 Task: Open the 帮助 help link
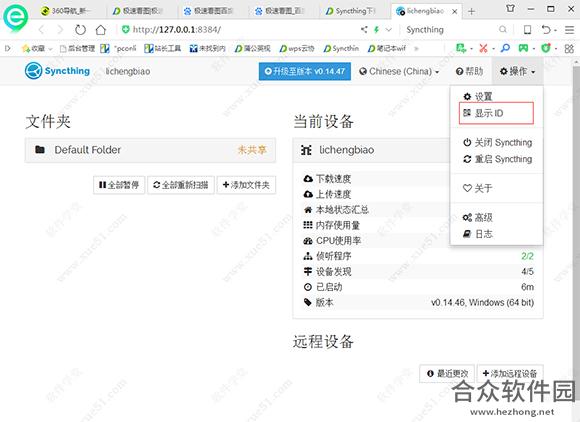[469, 71]
